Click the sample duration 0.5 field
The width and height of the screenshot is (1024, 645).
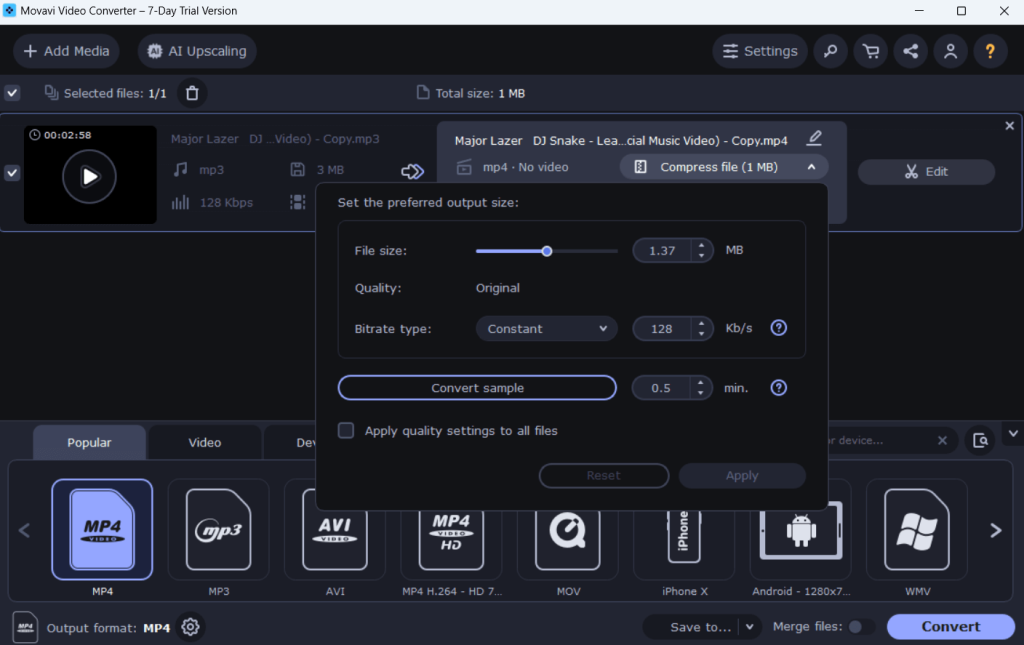[661, 388]
